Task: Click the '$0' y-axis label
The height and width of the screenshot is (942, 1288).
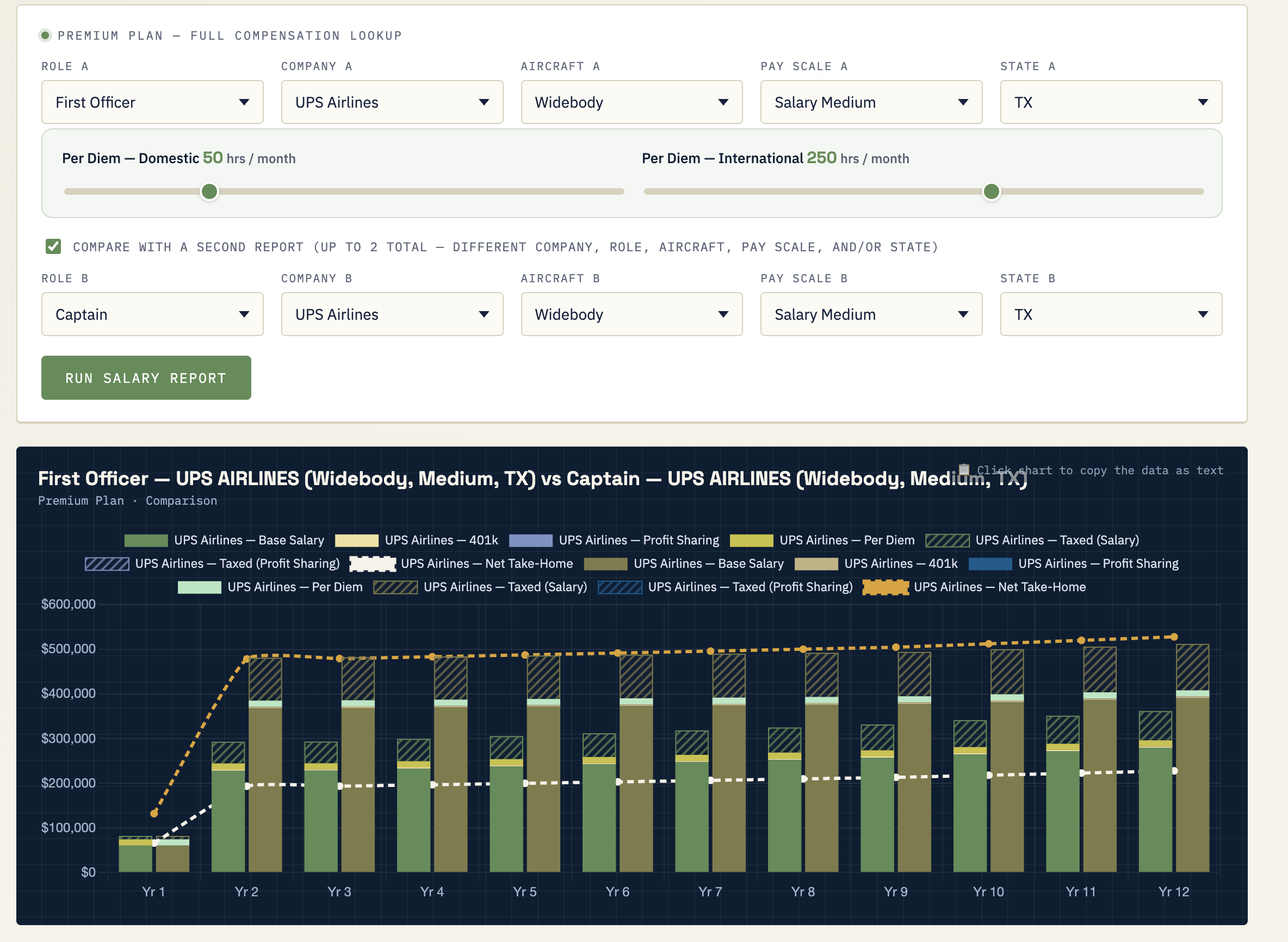Action: [x=88, y=872]
